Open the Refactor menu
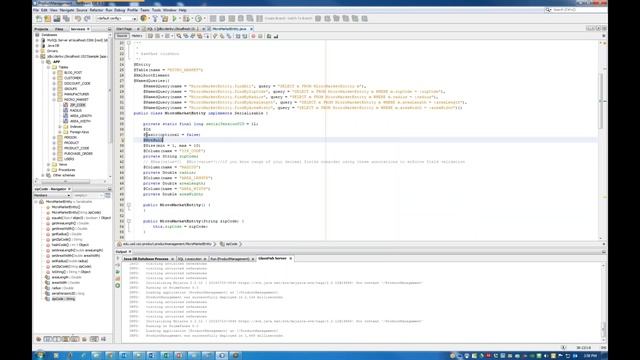 tap(96, 10)
